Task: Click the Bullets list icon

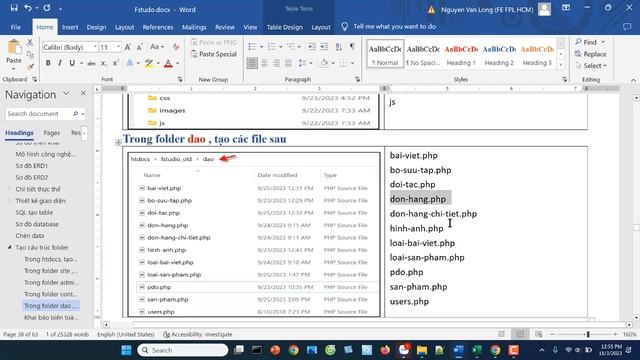Action: (x=252, y=47)
